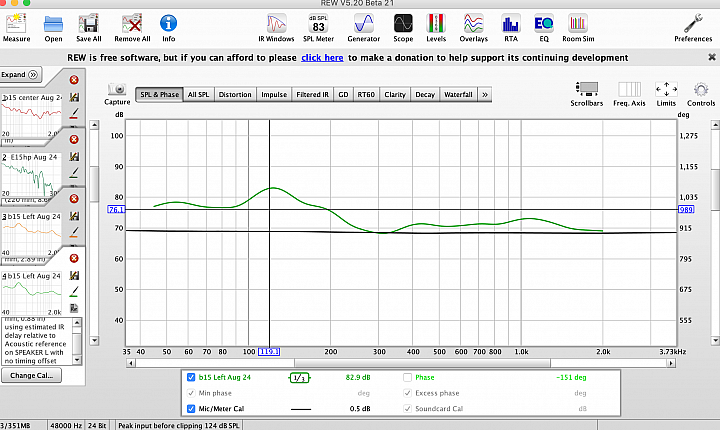Open the Levels tool
Viewport: 720px width, 430px height.
click(436, 28)
